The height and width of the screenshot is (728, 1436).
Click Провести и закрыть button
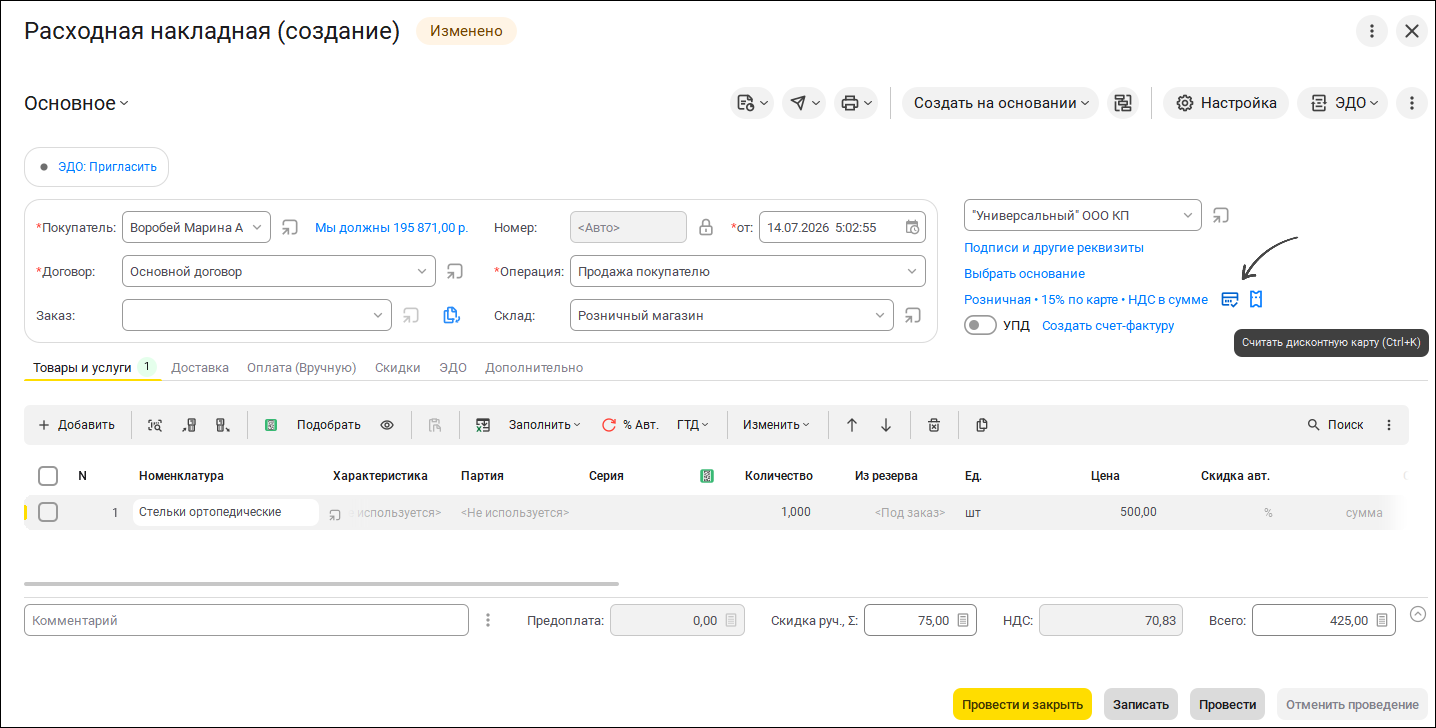[x=1022, y=705]
